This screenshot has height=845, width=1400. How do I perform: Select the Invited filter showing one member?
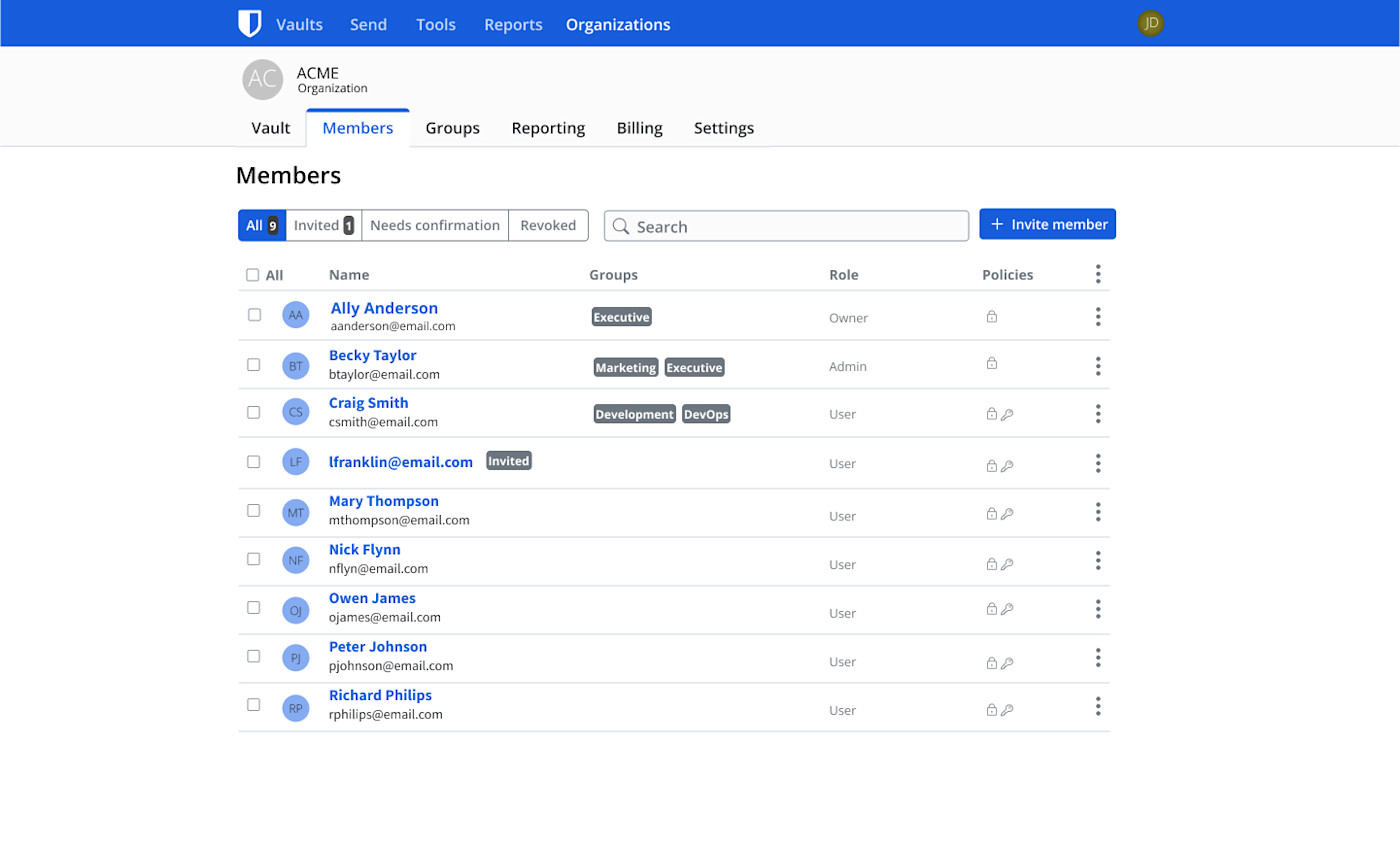(x=322, y=225)
